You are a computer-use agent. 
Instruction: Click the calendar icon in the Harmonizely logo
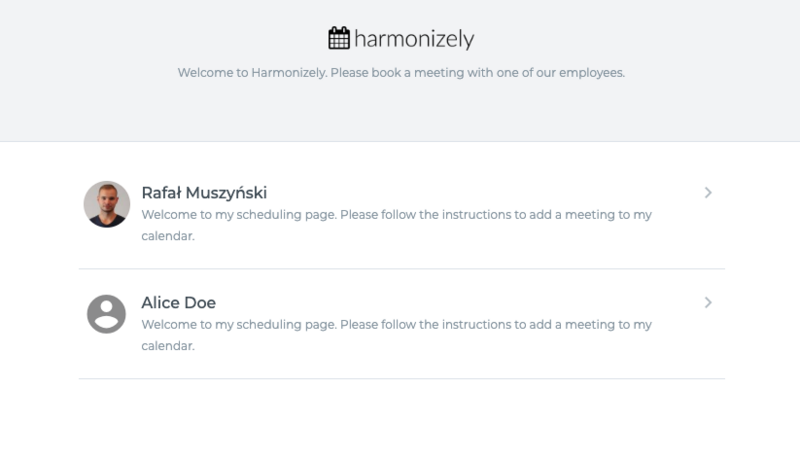[x=339, y=39]
